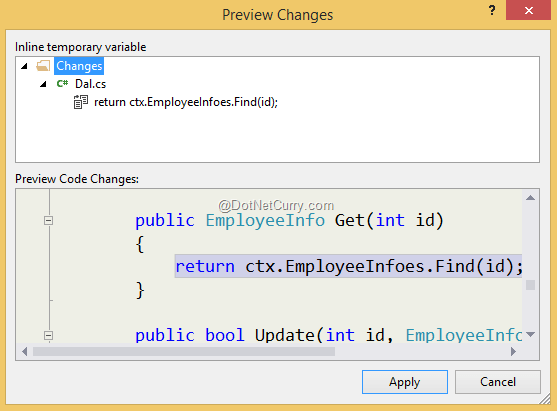Click the highlighted return statement in code preview
557x411 pixels.
(x=348, y=266)
